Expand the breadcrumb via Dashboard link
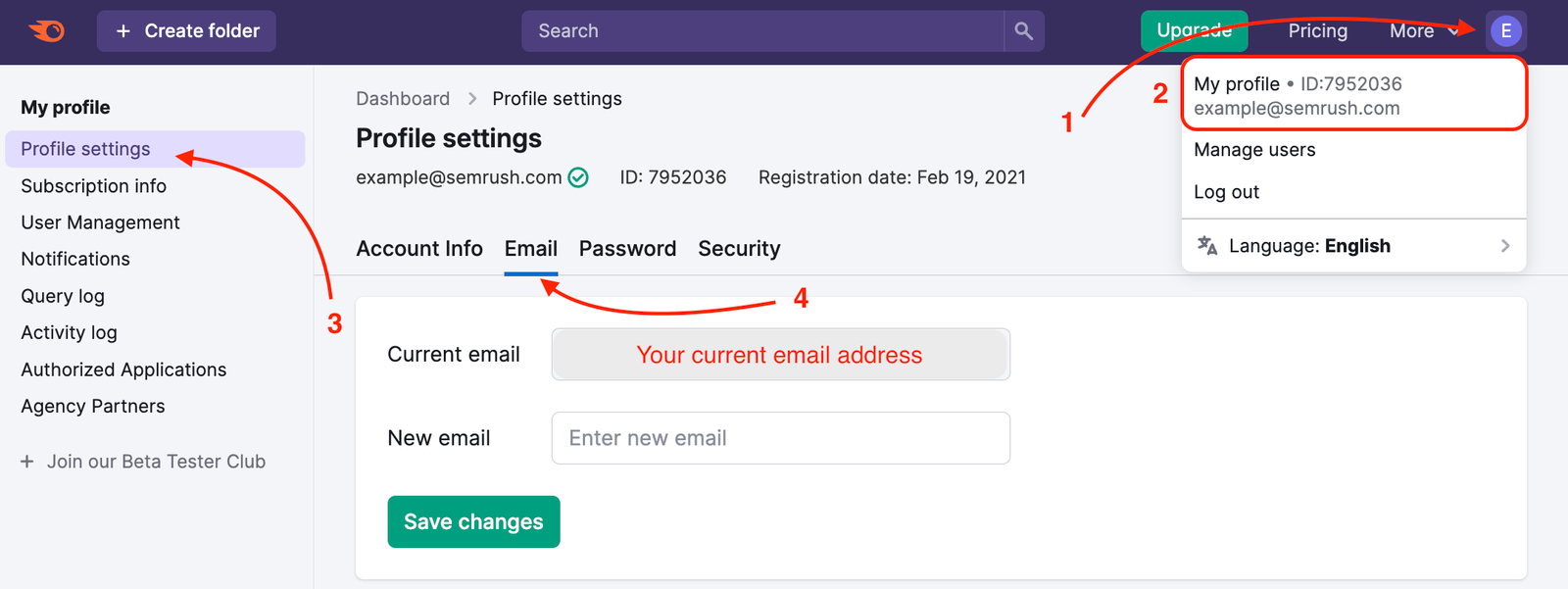Image resolution: width=1568 pixels, height=589 pixels. (403, 98)
